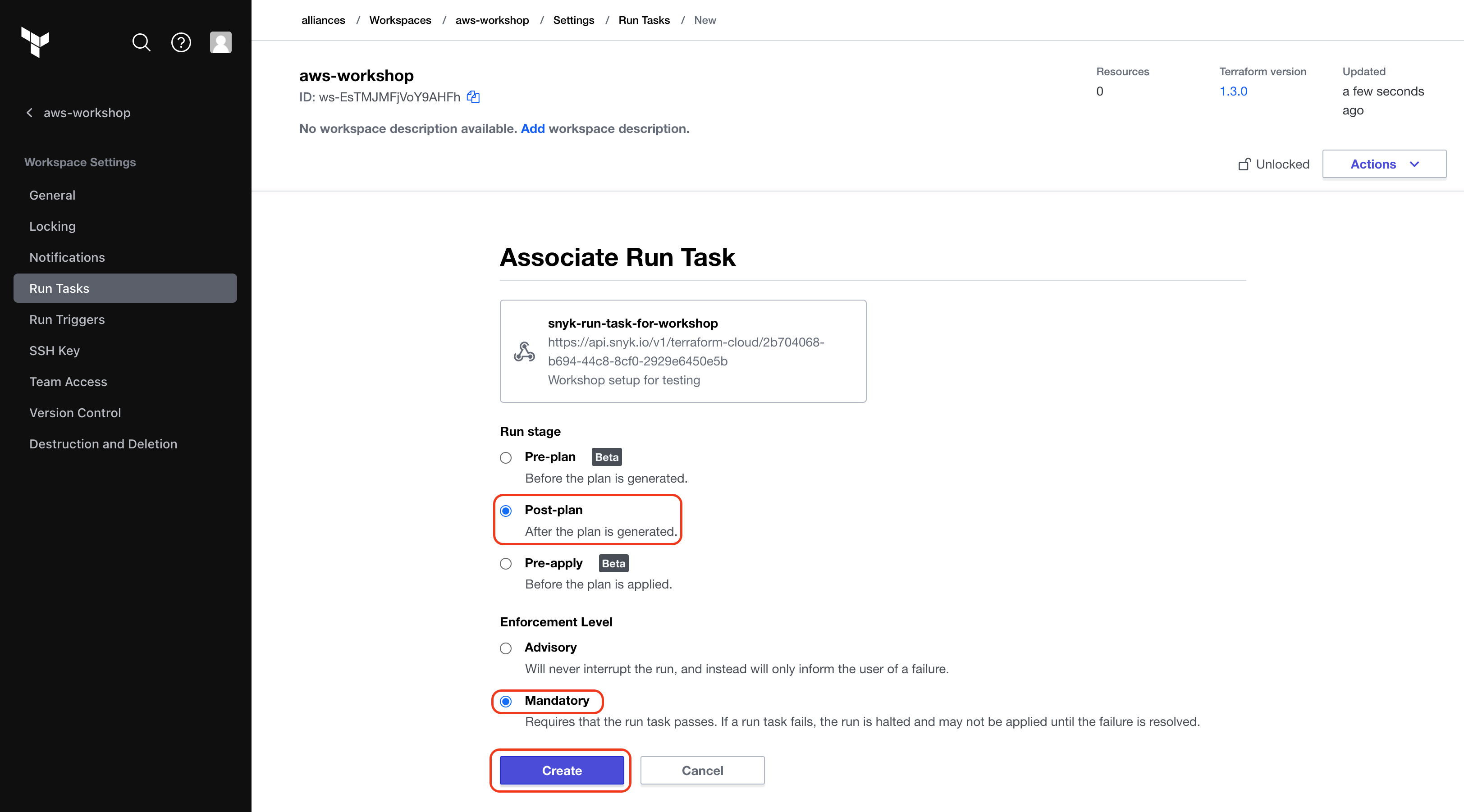
Task: Click the snyk run task webhook icon
Action: point(524,351)
